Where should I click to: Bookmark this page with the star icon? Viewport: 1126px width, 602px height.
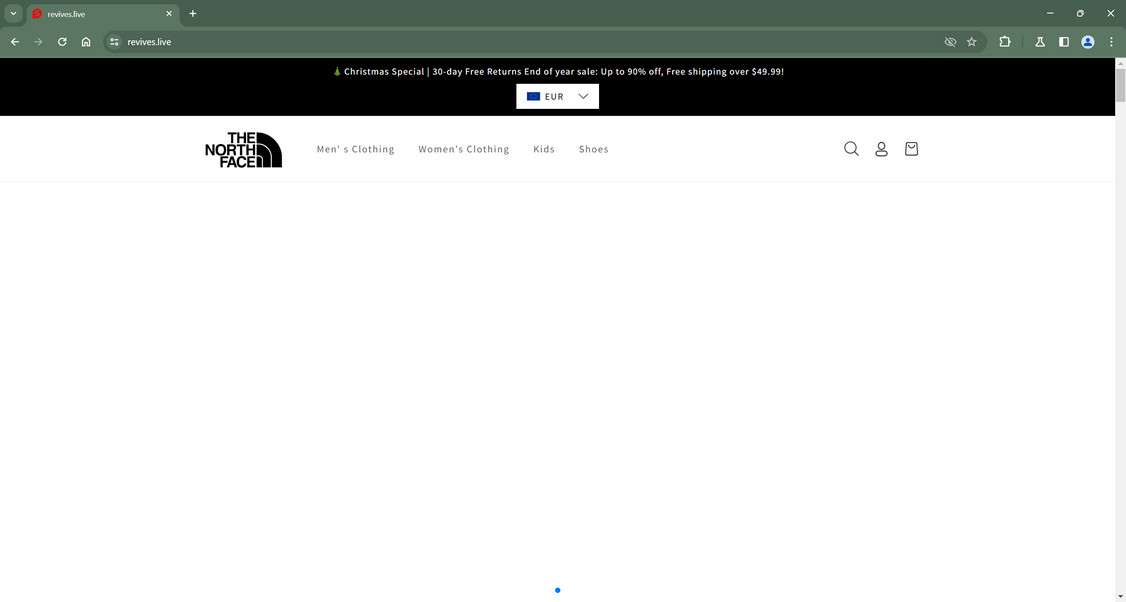972,42
